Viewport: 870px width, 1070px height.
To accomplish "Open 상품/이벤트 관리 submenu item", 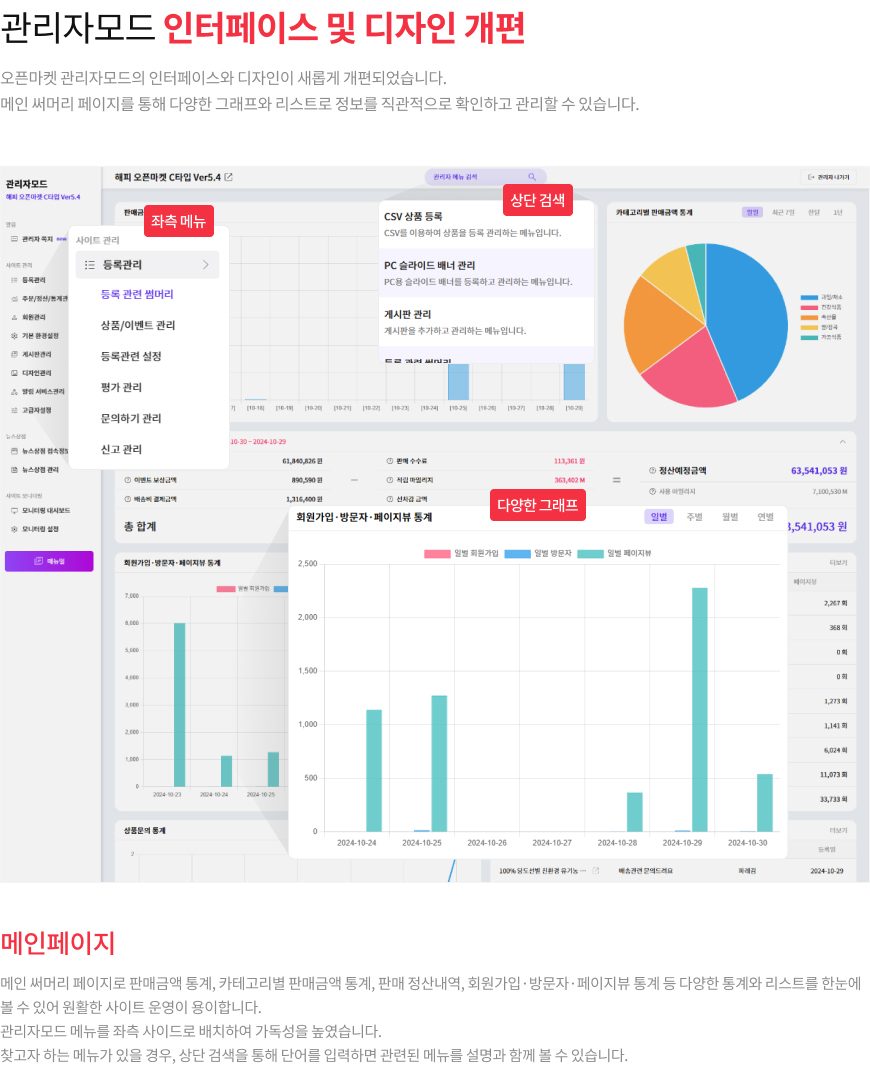I will [x=138, y=326].
